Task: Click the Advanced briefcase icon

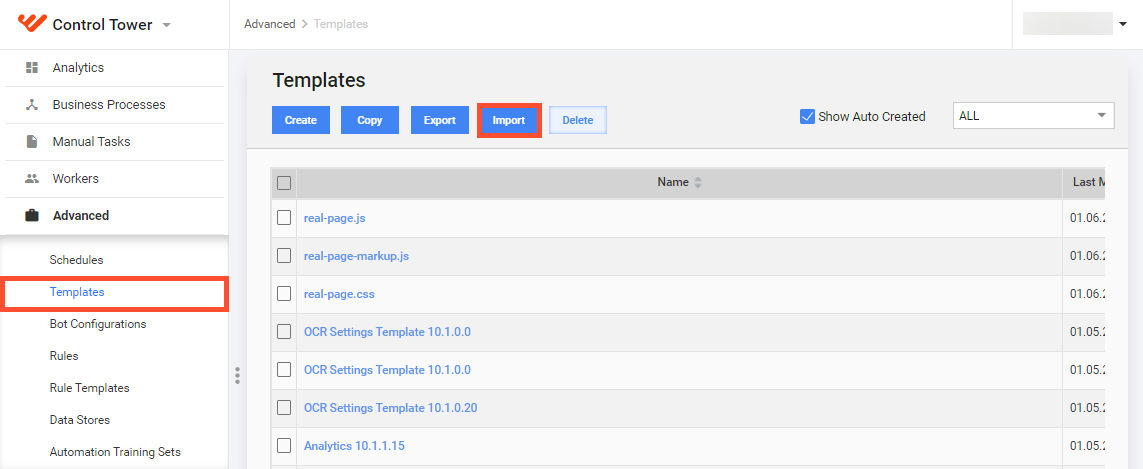Action: [31, 215]
